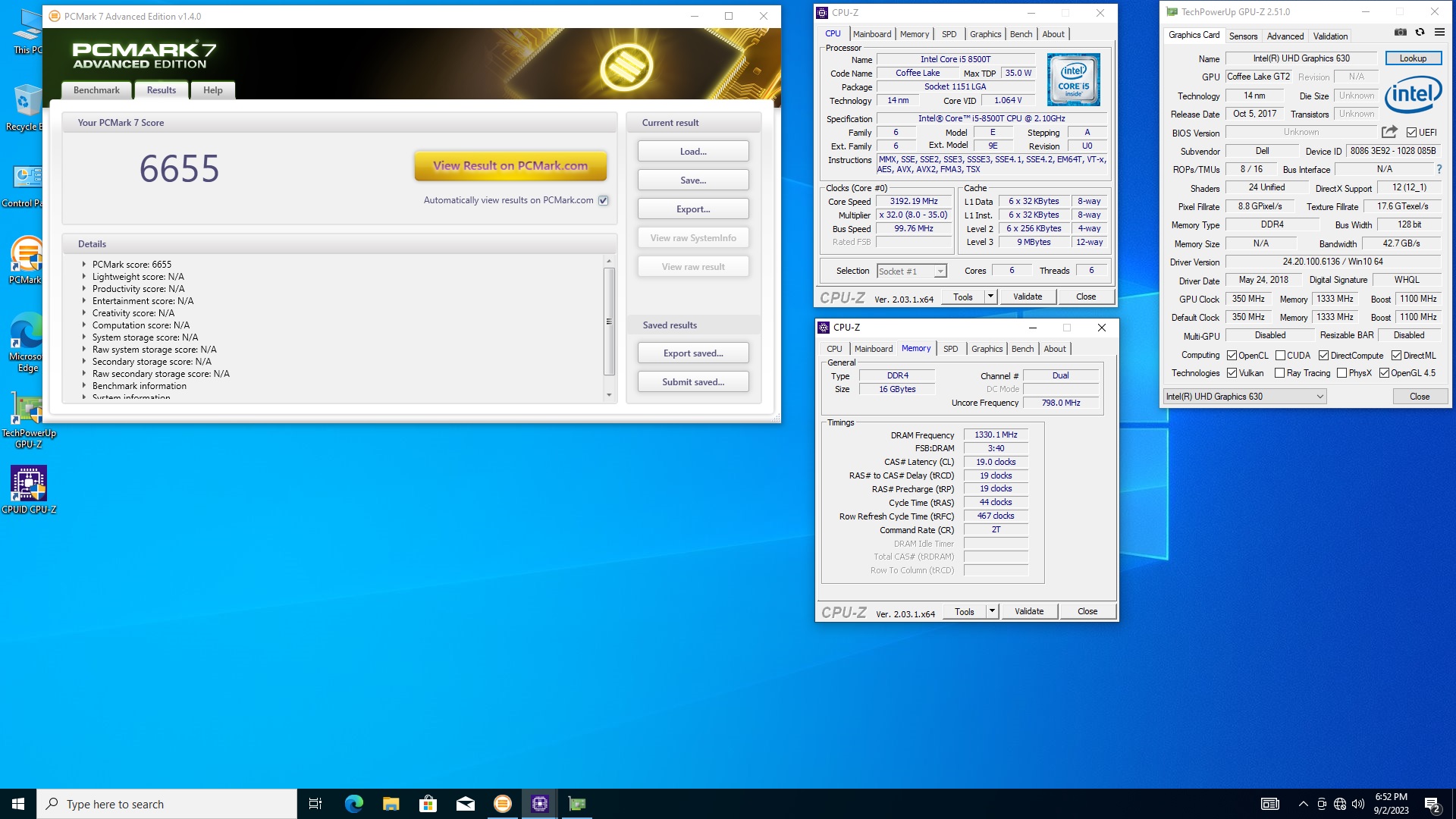Toggle the PhysX checkbox

click(x=1342, y=373)
